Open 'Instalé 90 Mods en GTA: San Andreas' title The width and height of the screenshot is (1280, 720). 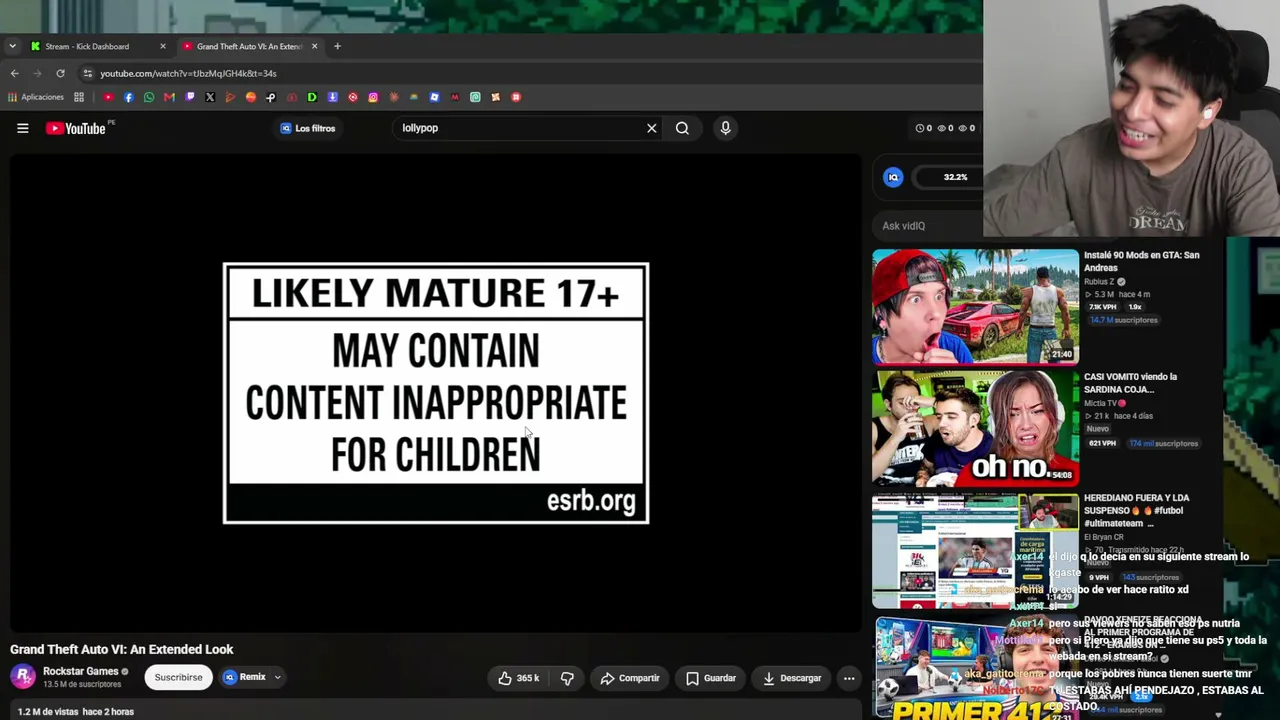tap(1141, 261)
